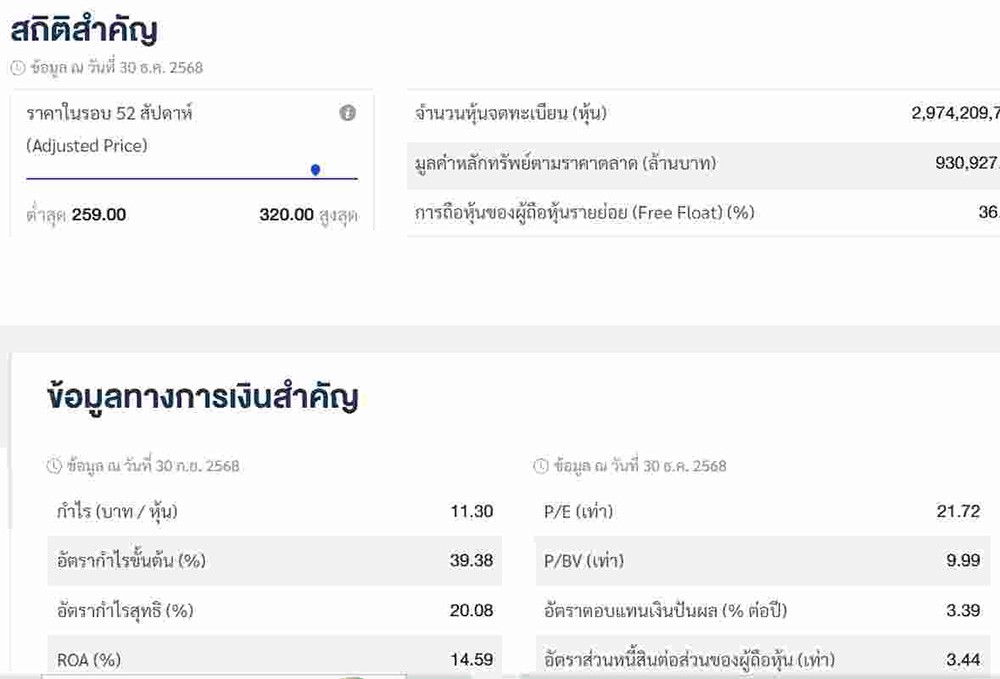
Task: Click the clock icon under สถิติสำคัญ heading
Action: [17, 68]
